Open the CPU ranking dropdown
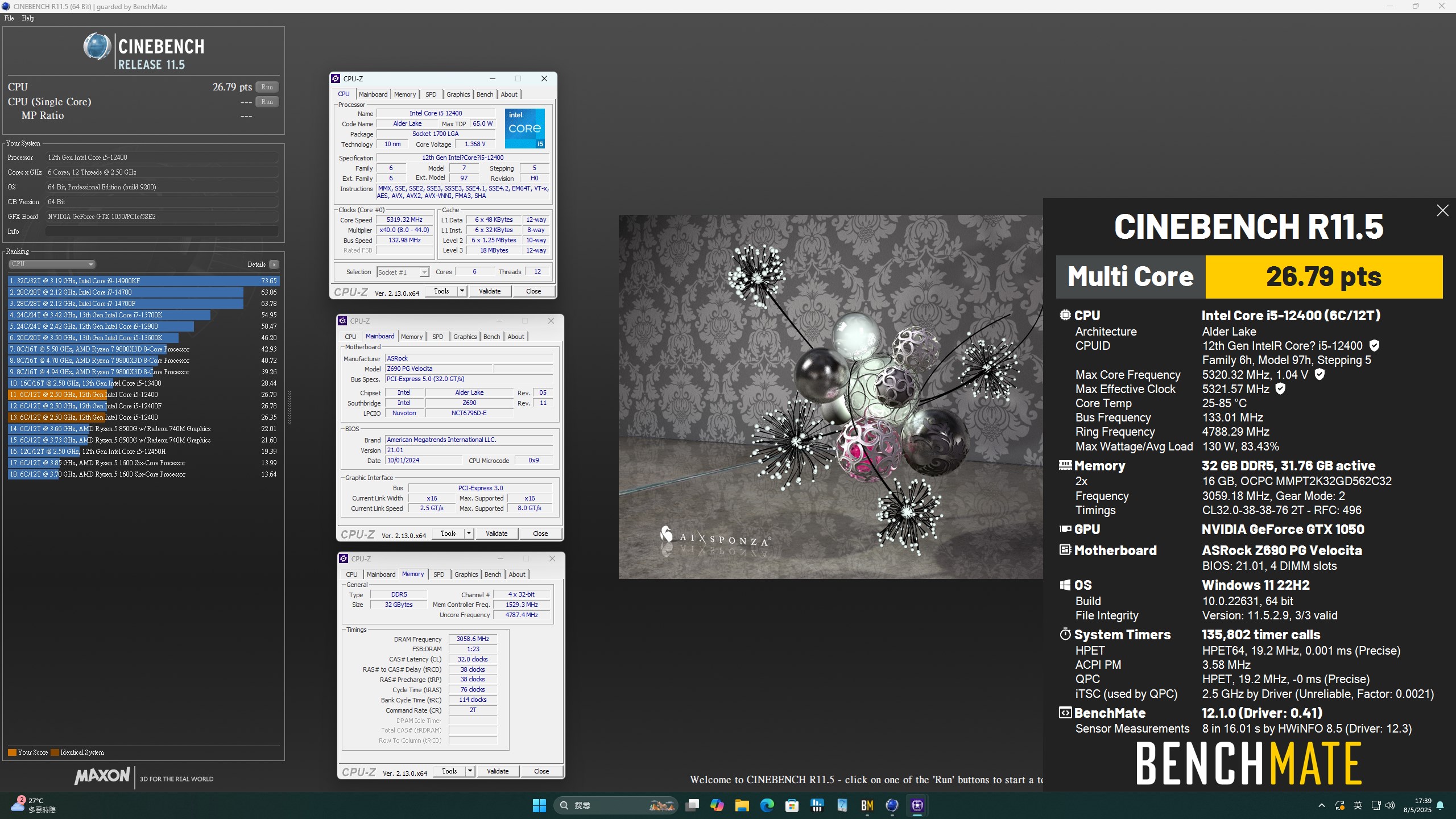This screenshot has height=819, width=1456. pyautogui.click(x=52, y=264)
